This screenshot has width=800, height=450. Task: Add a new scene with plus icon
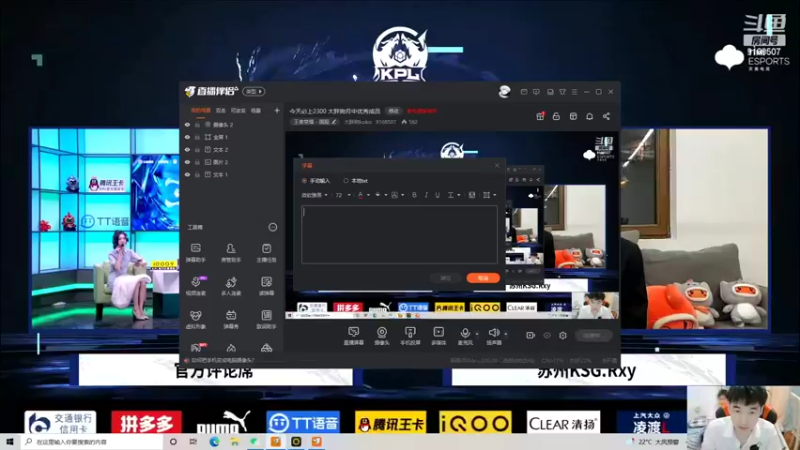pos(277,110)
